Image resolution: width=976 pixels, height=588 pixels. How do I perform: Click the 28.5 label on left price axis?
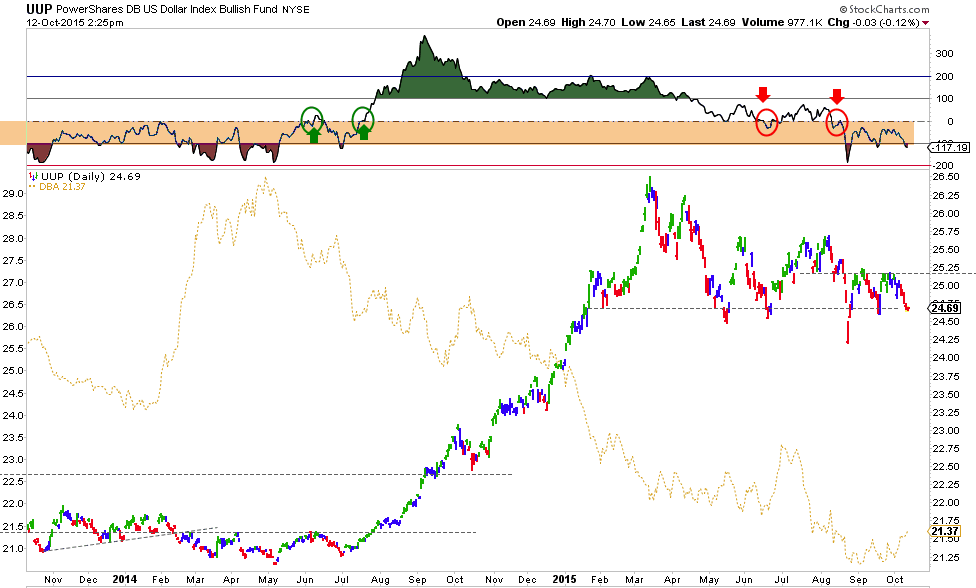tap(12, 216)
